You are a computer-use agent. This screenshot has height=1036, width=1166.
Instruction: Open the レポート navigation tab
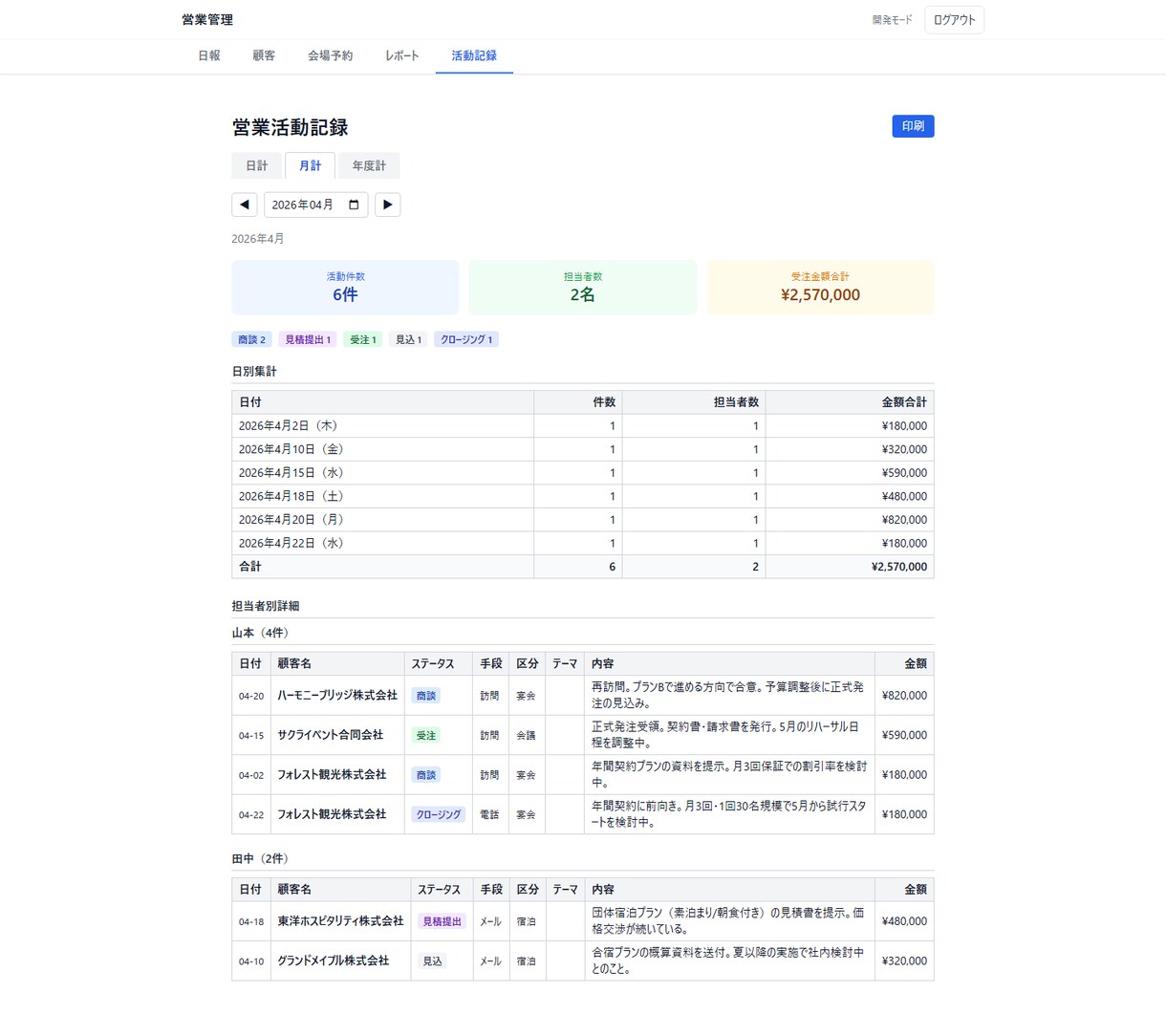[402, 55]
